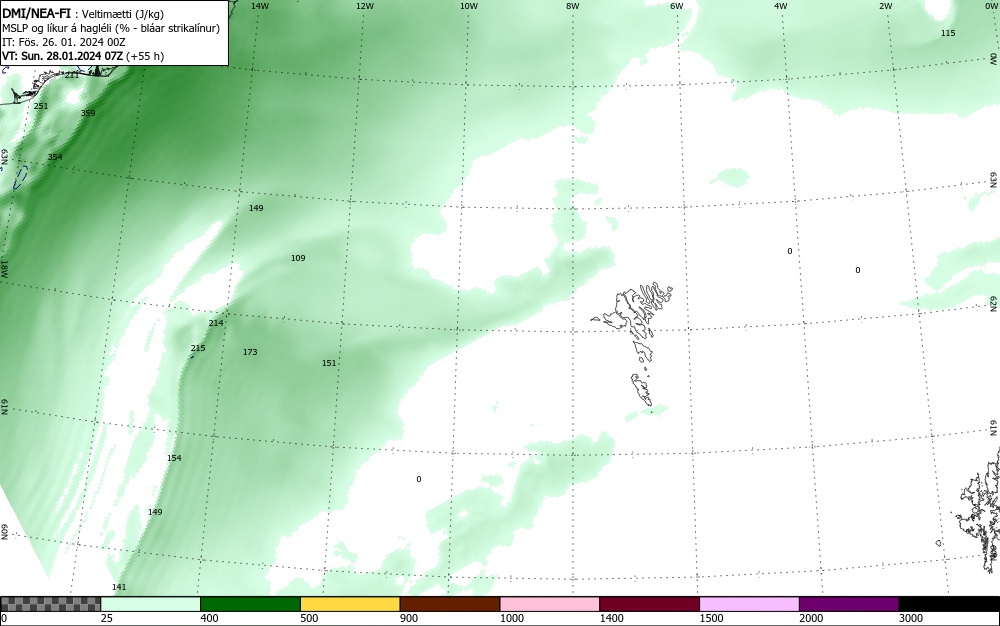
Task: Select the 6W longitude label
Action: pyautogui.click(x=677, y=6)
